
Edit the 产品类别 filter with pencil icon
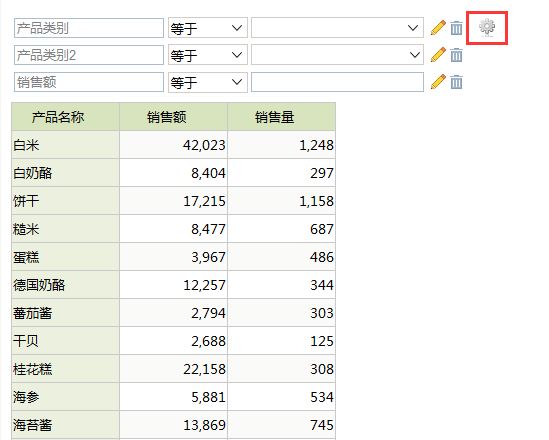438,28
